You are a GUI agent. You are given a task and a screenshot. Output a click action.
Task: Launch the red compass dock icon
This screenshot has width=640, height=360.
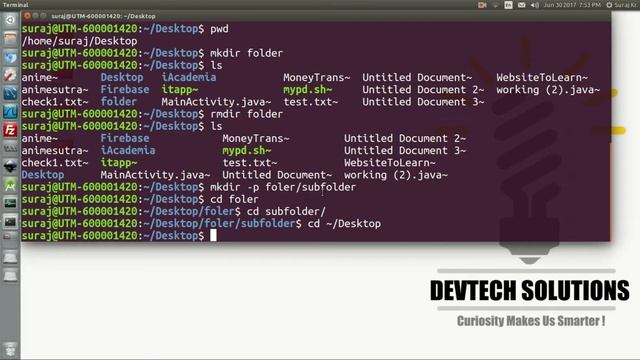(10, 75)
